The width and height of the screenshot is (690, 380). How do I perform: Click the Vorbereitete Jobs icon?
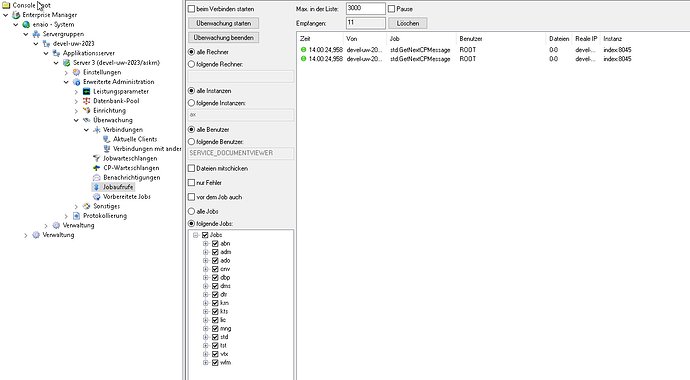tap(97, 197)
